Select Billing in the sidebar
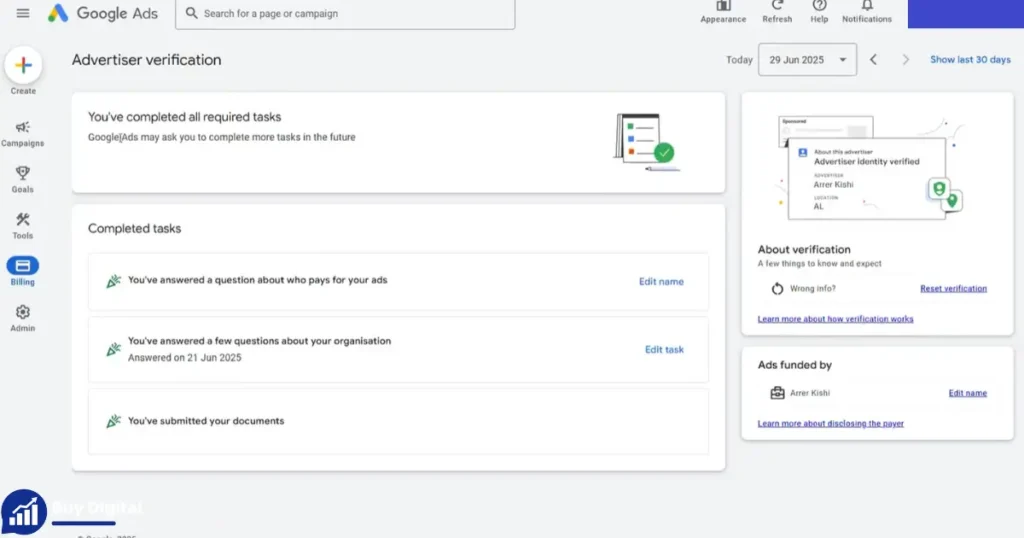 [x=23, y=271]
